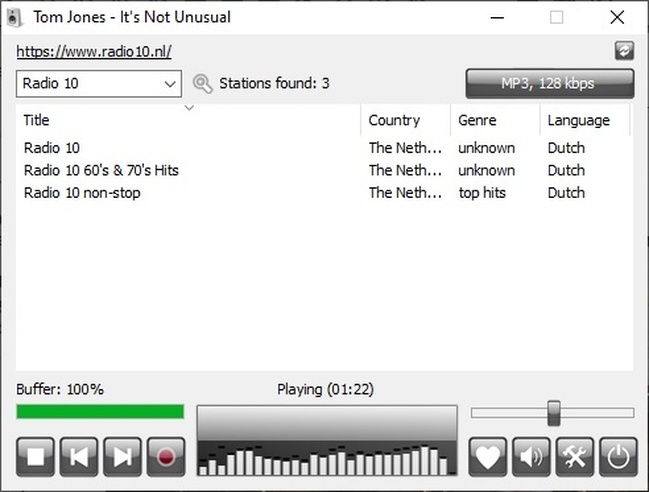The height and width of the screenshot is (492, 649).
Task: Maximize the radio player window
Action: click(556, 17)
